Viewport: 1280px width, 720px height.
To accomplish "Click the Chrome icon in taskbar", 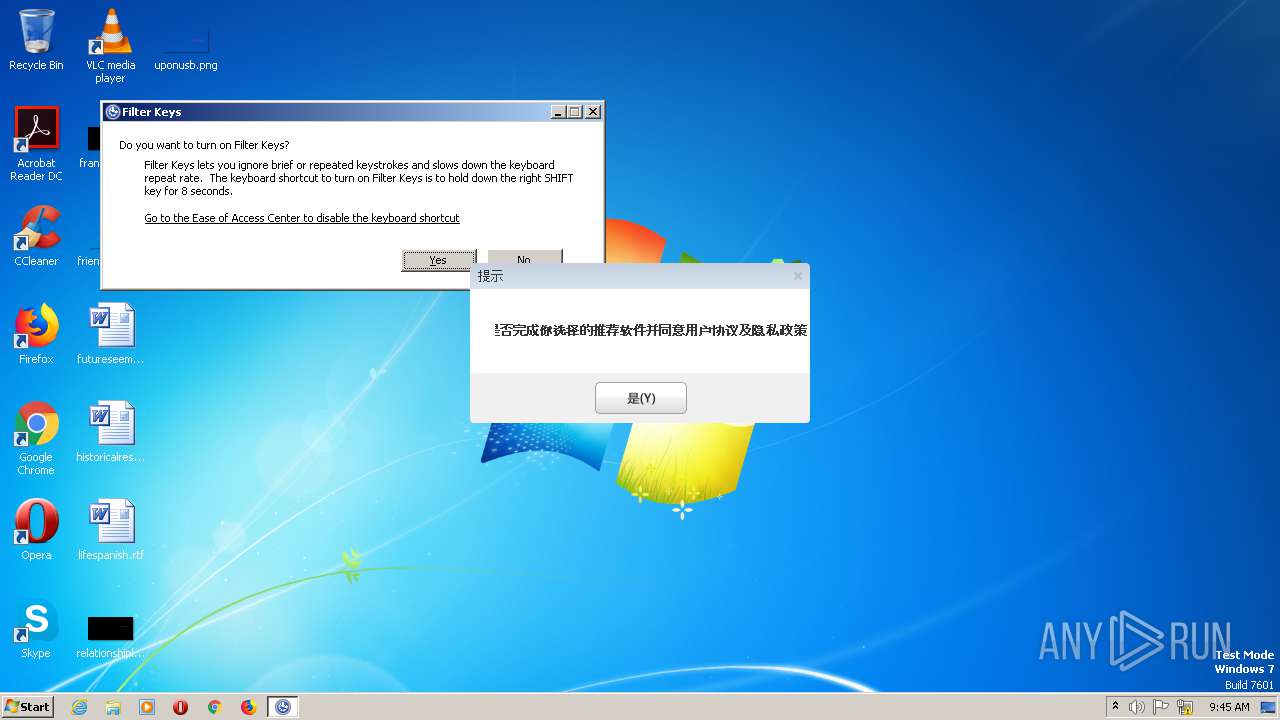I will [x=214, y=707].
